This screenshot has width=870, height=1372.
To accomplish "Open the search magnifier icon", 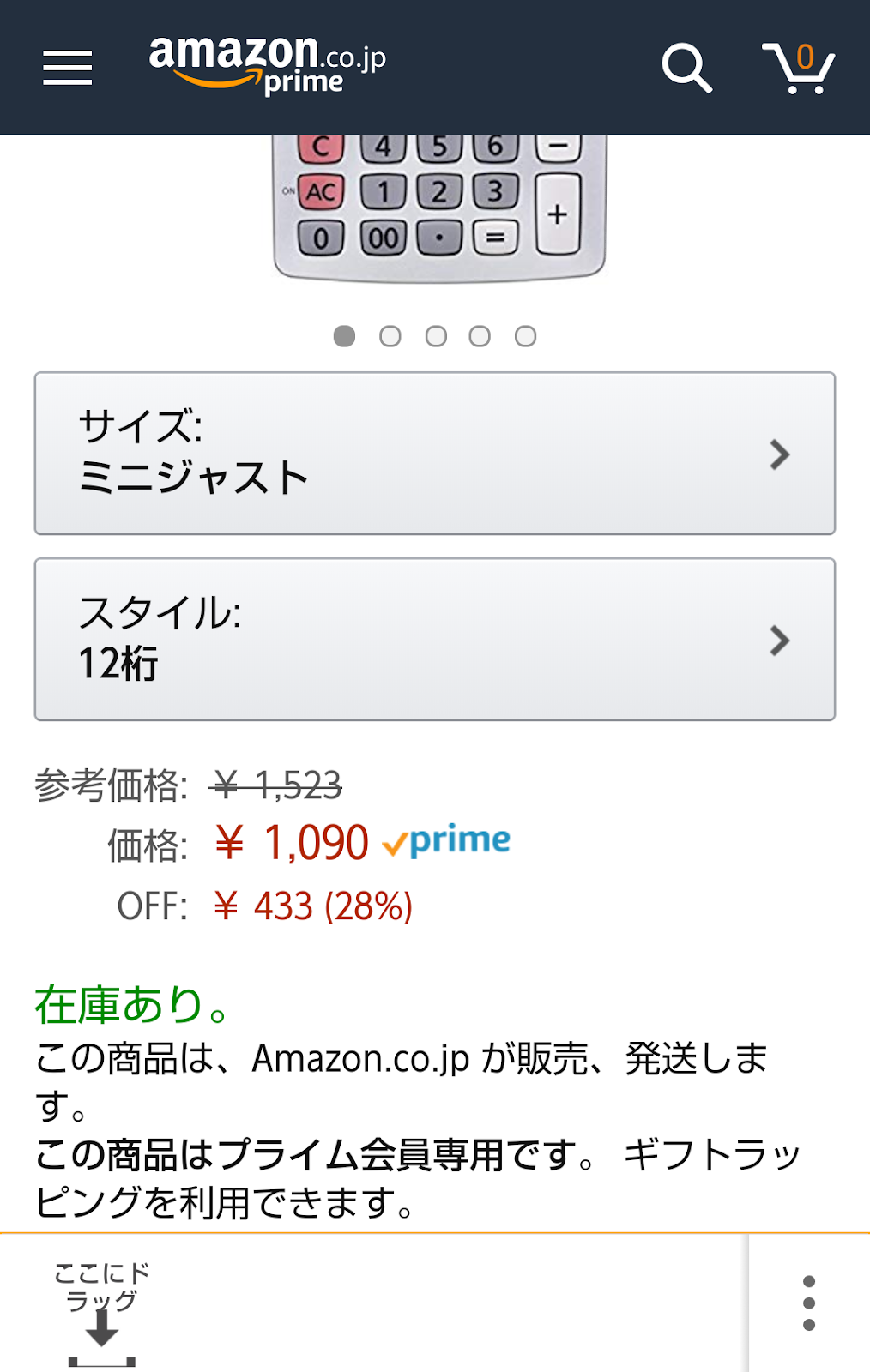I will (x=686, y=68).
